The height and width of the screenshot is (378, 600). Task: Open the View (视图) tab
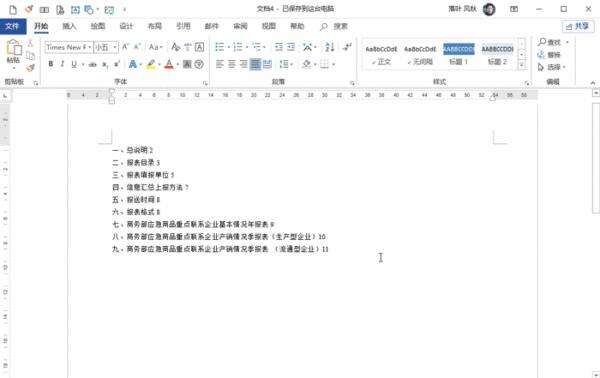click(269, 26)
